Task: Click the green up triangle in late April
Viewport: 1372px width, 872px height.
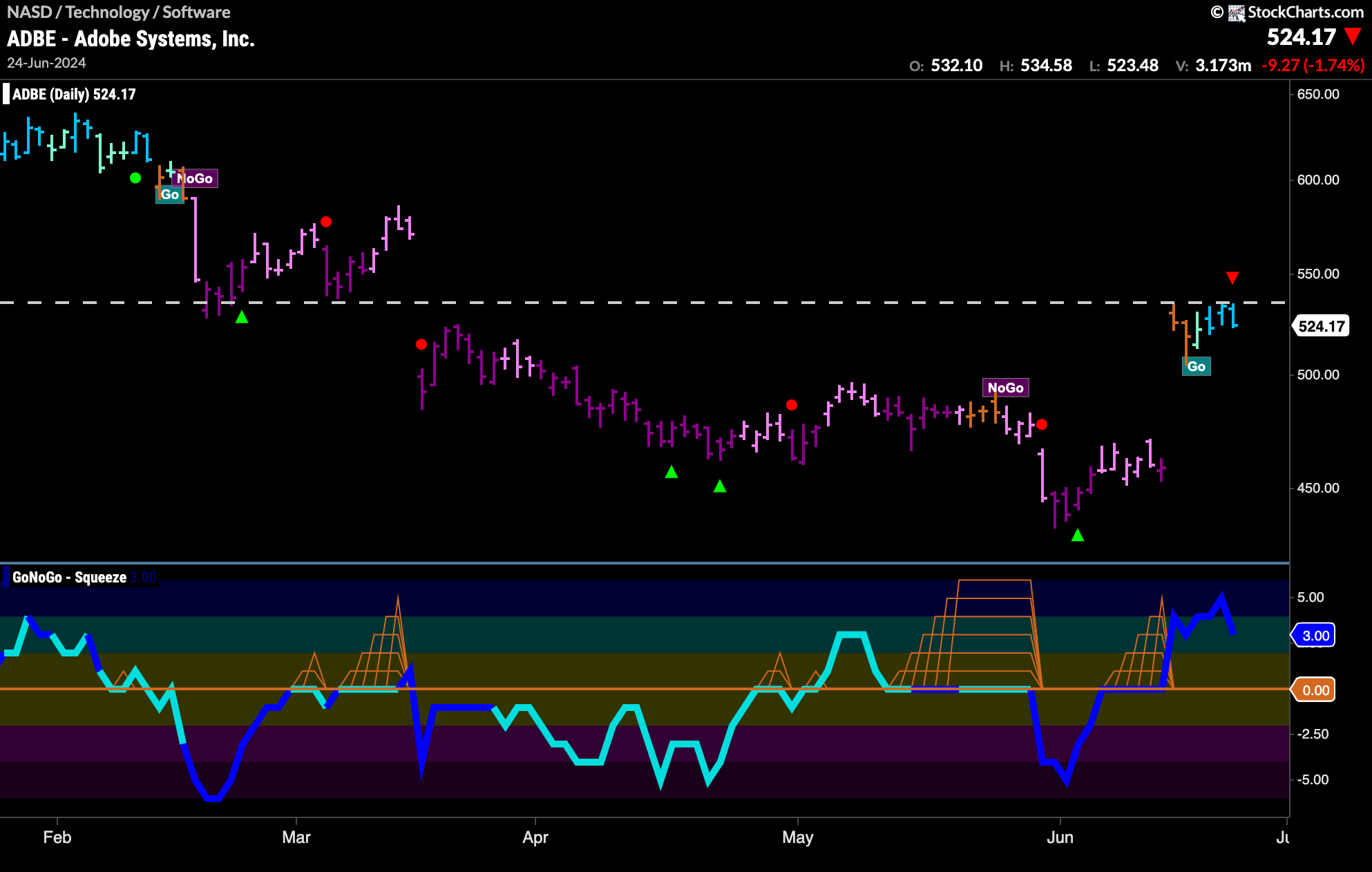Action: click(720, 486)
